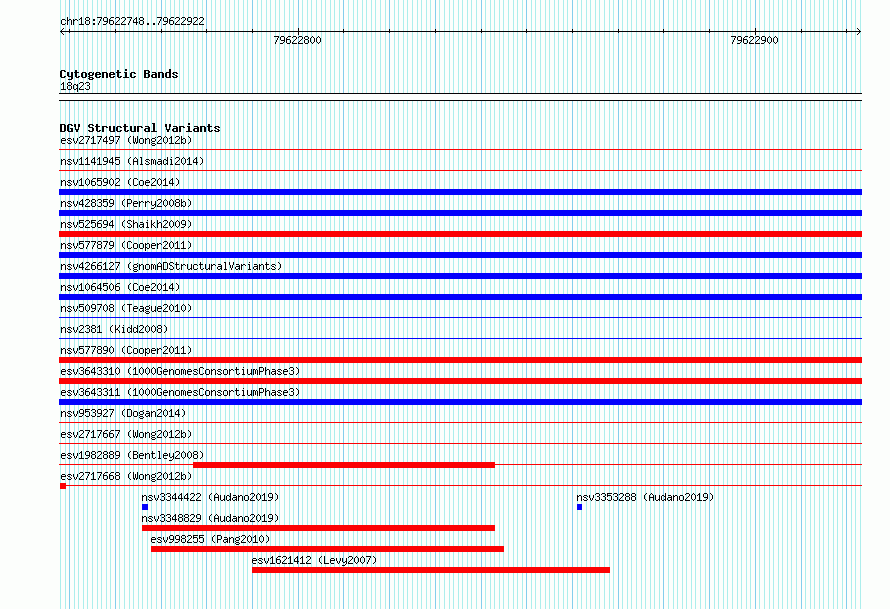
Task: Select the esv1621412 (Levy2007) red bar
Action: point(431,570)
